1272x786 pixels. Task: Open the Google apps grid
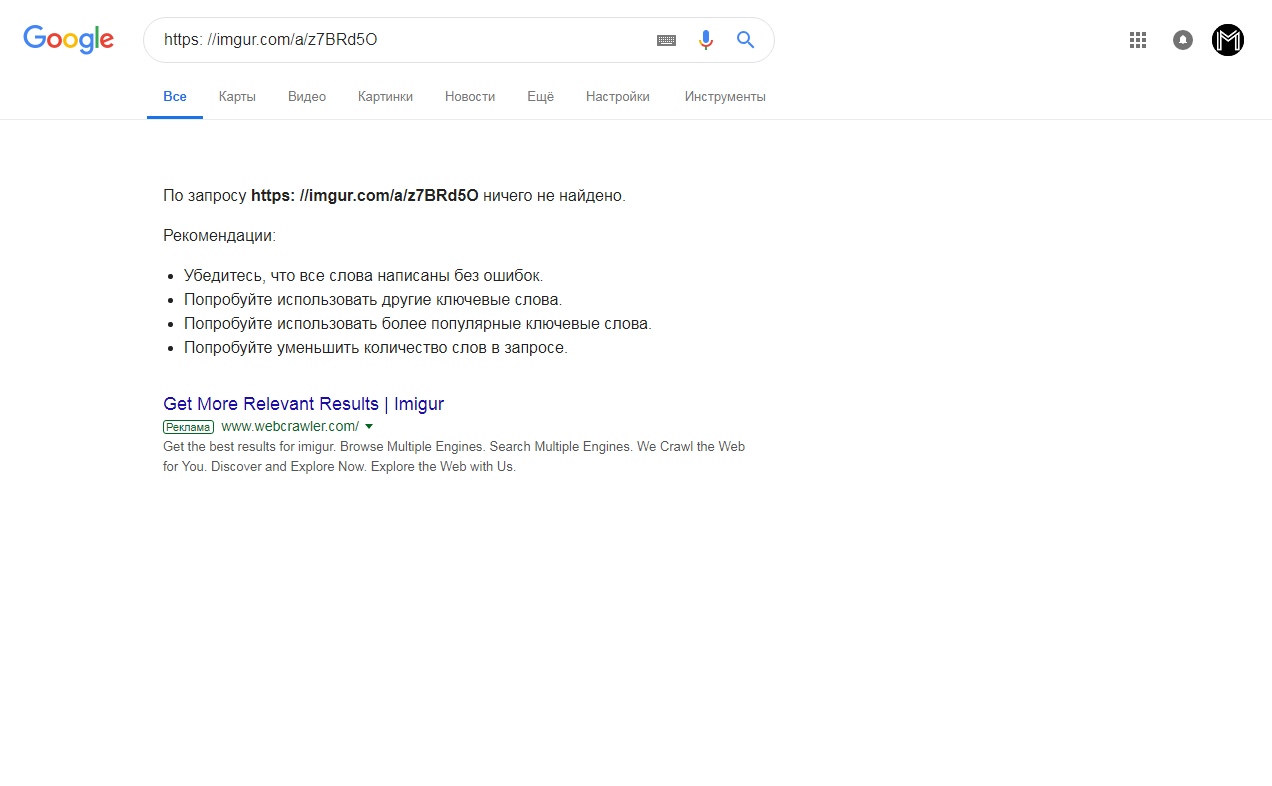point(1137,40)
